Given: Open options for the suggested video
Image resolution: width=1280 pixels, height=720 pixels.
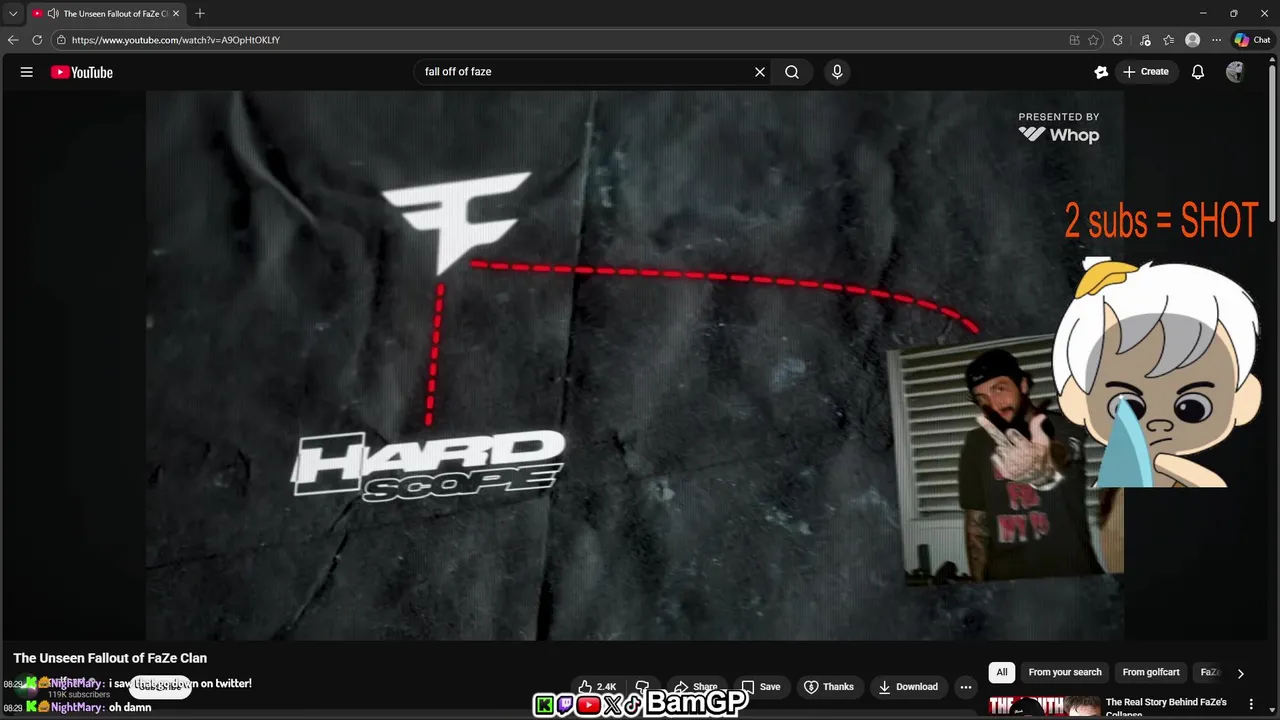Looking at the screenshot, I should coord(1251,704).
